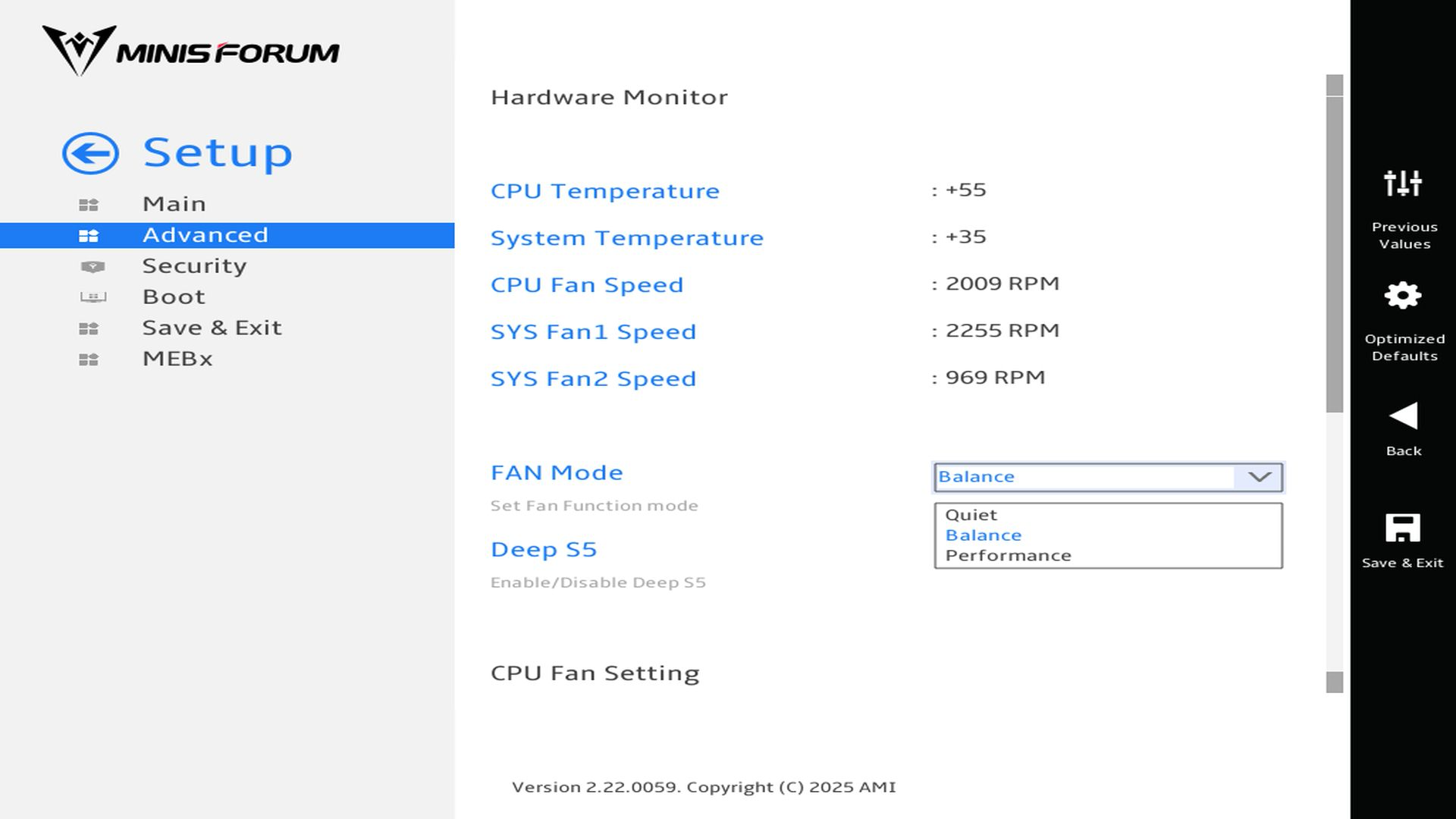Screen dimensions: 1456x819
Task: Collapse FAN Mode dropdown via chevron arrow
Action: point(1259,477)
